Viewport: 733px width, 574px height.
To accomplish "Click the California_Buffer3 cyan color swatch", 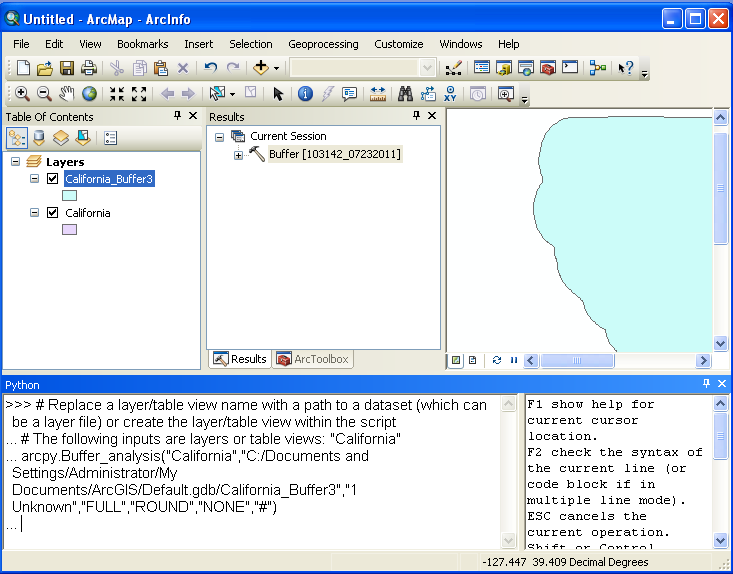I will pyautogui.click(x=70, y=196).
